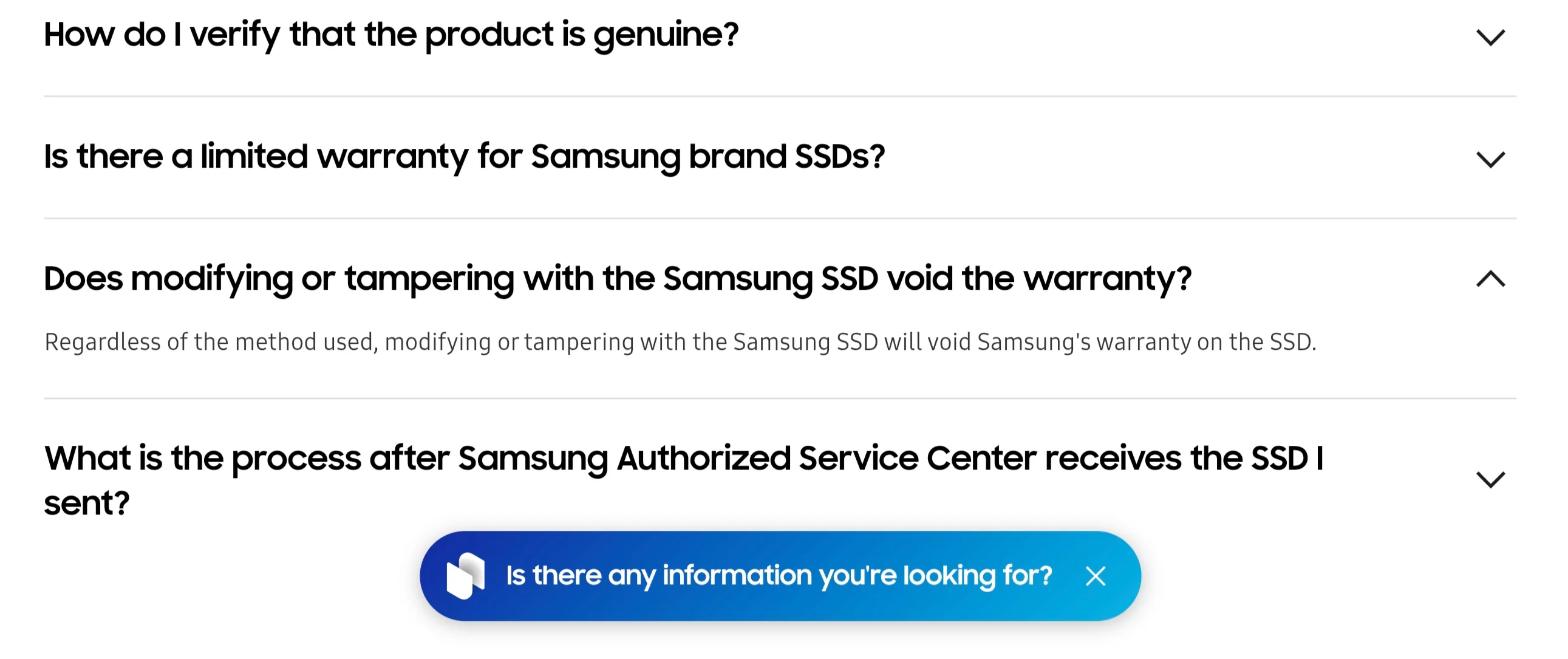The width and height of the screenshot is (1568, 659).
Task: Click "product is genuine?" heading text
Action: click(x=581, y=35)
